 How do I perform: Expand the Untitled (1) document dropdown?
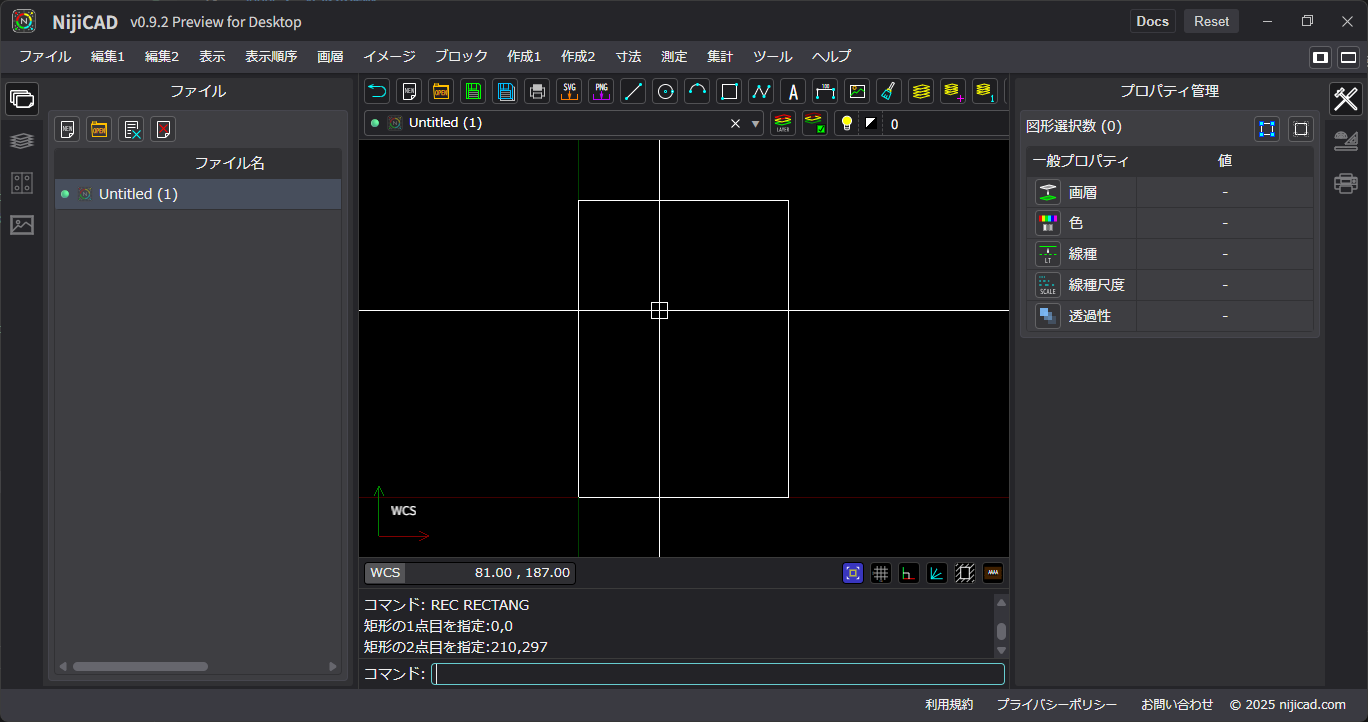point(756,124)
